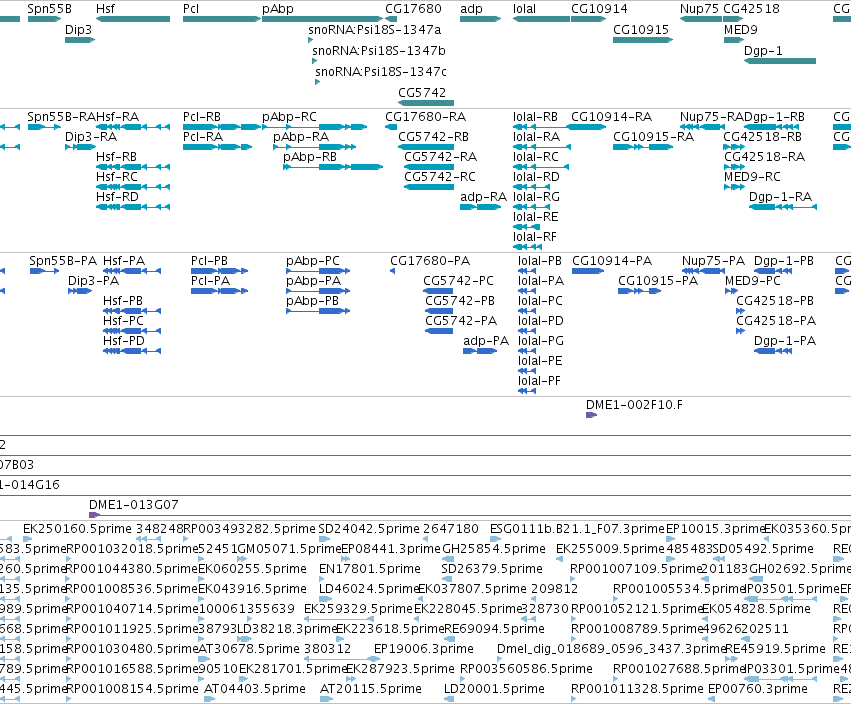This screenshot has height=704, width=851.
Task: Click EST EK259329.5prime
Action: 358,609
